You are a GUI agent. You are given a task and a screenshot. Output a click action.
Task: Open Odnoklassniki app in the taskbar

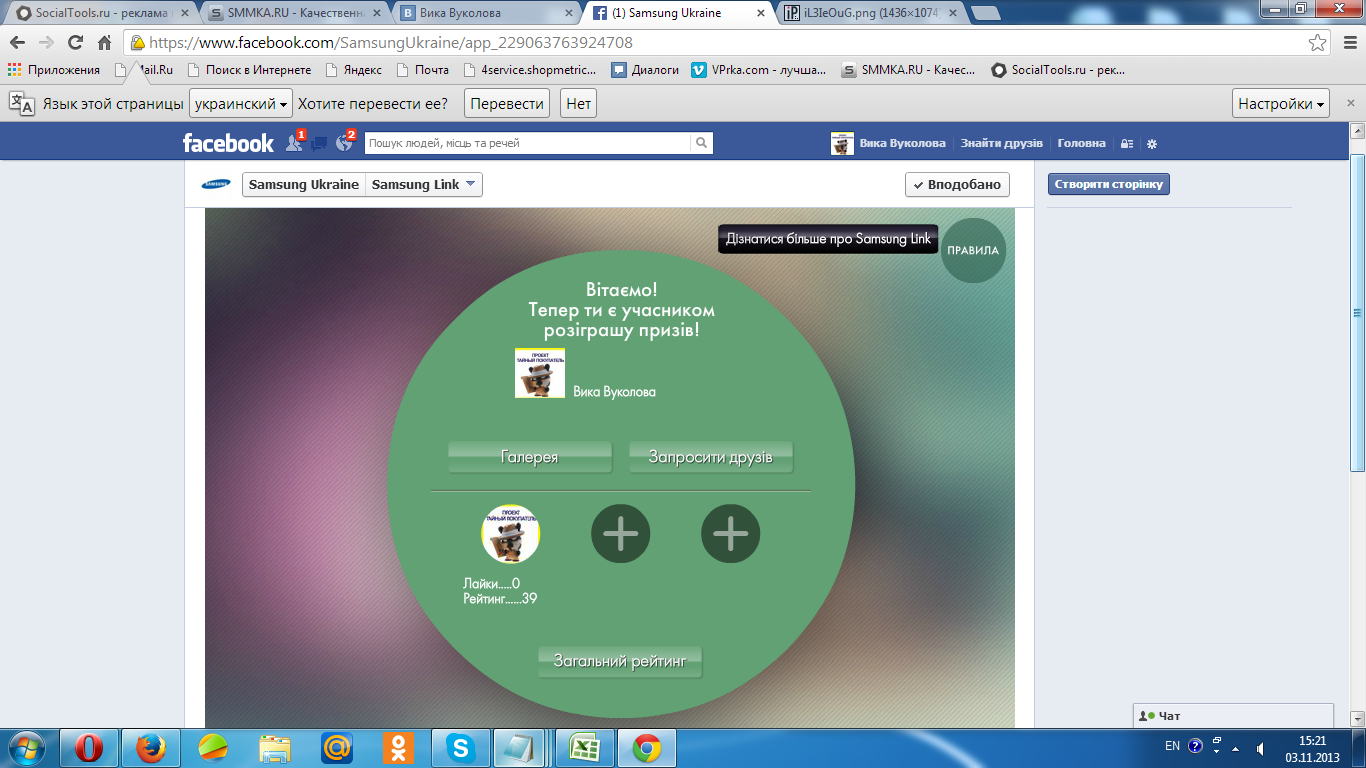point(399,747)
